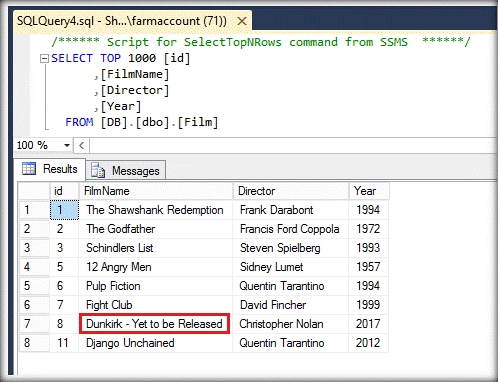Click The Shawshank Redemption cell
The image size is (498, 382).
156,210
